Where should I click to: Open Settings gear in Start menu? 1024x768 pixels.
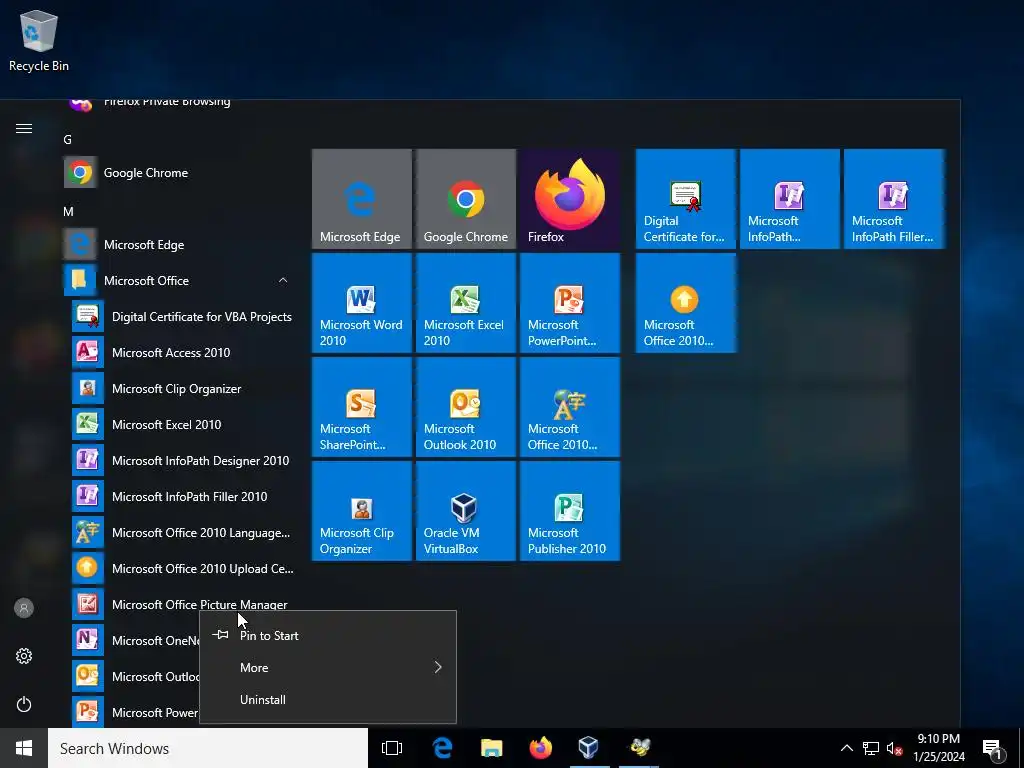click(24, 656)
